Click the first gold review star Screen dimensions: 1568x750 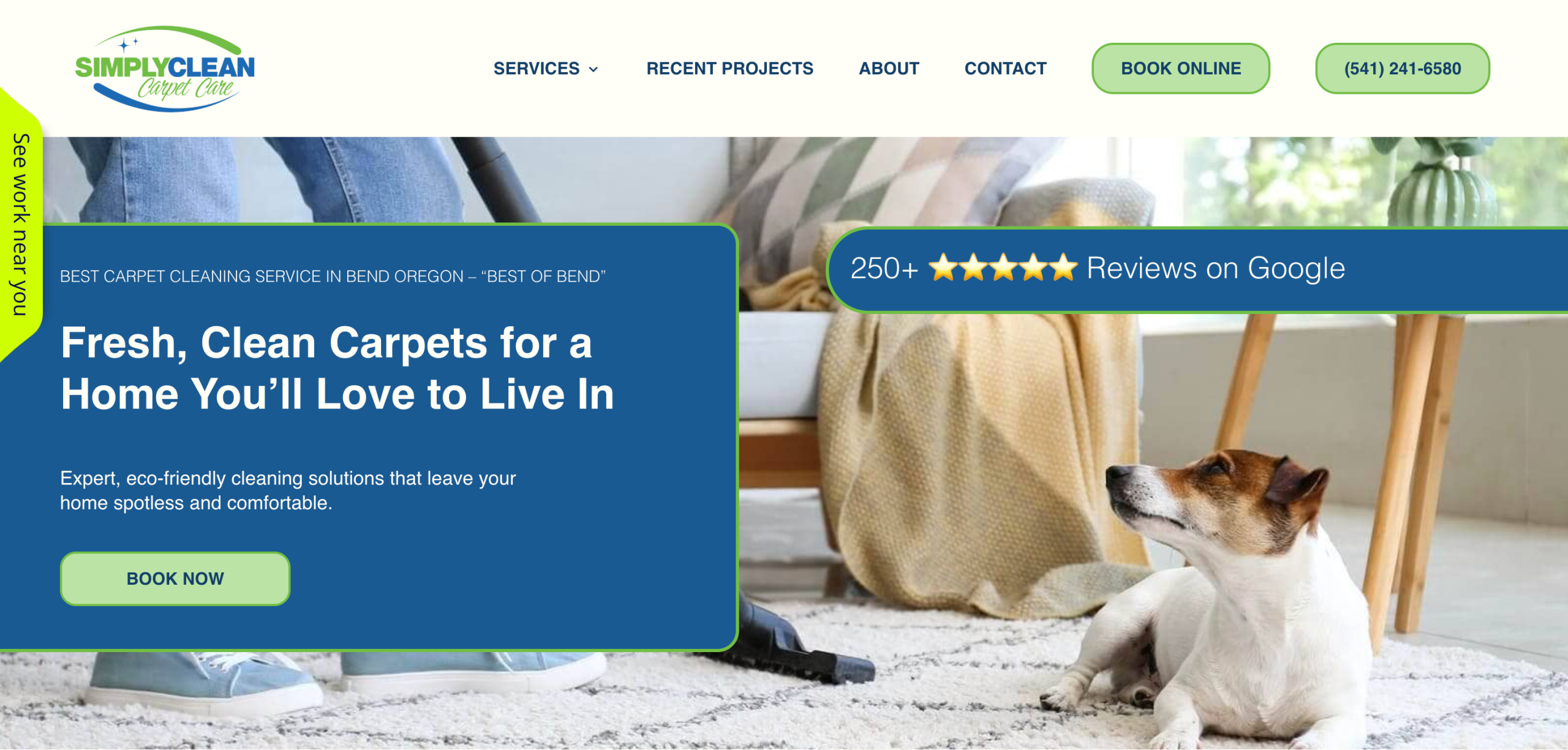[943, 268]
